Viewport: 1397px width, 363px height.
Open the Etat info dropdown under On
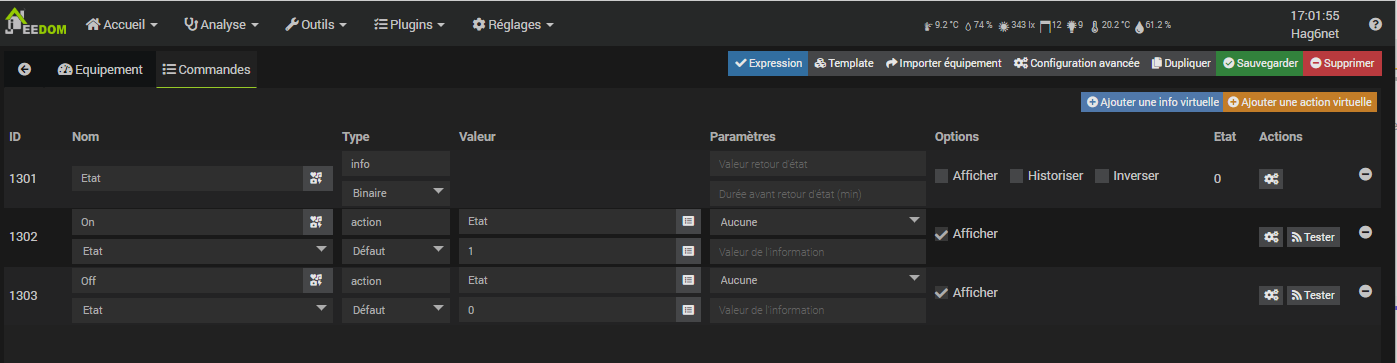(203, 251)
